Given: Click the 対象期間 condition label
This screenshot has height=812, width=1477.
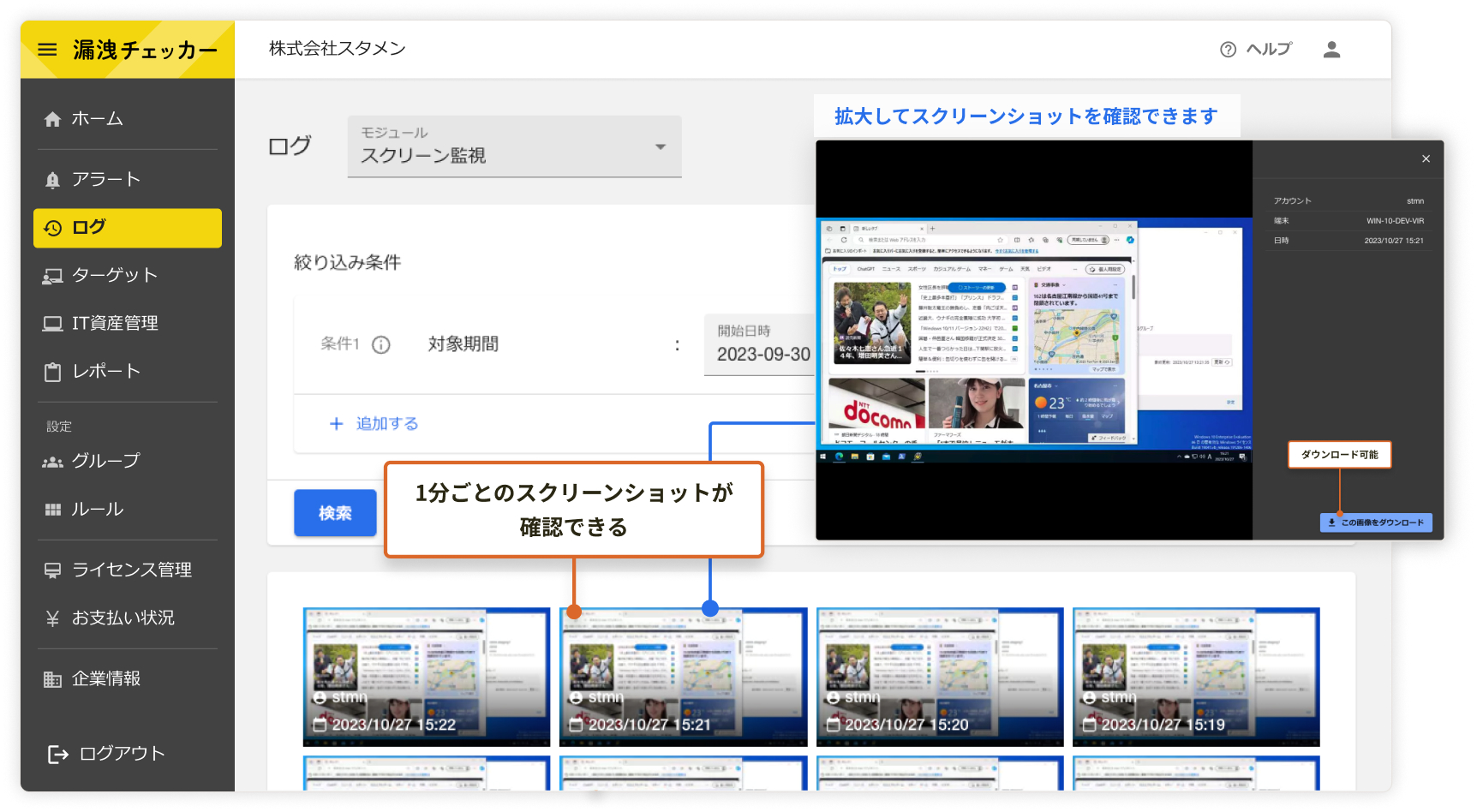Looking at the screenshot, I should pos(463,344).
